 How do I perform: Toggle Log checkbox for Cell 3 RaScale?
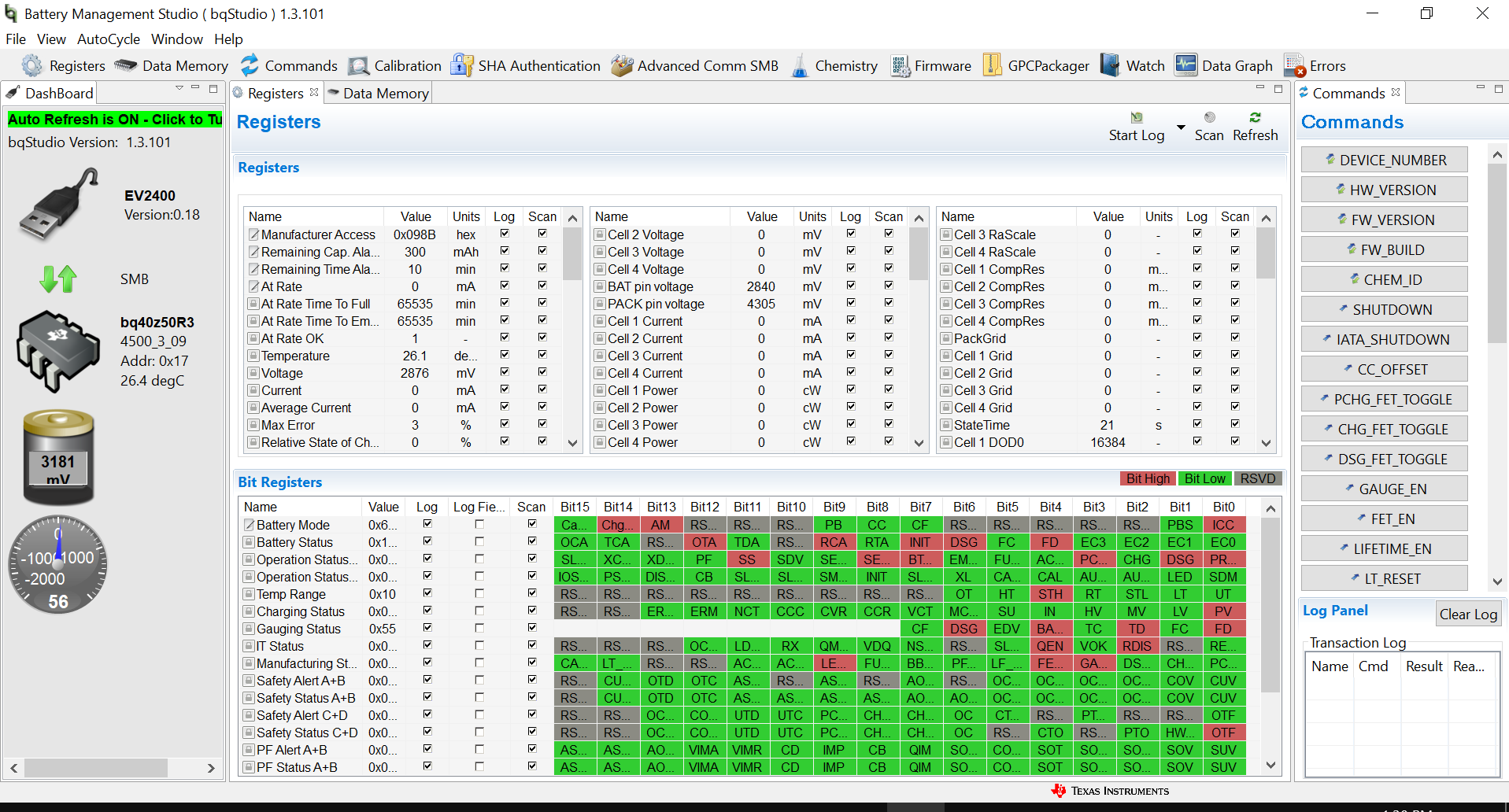point(1197,234)
